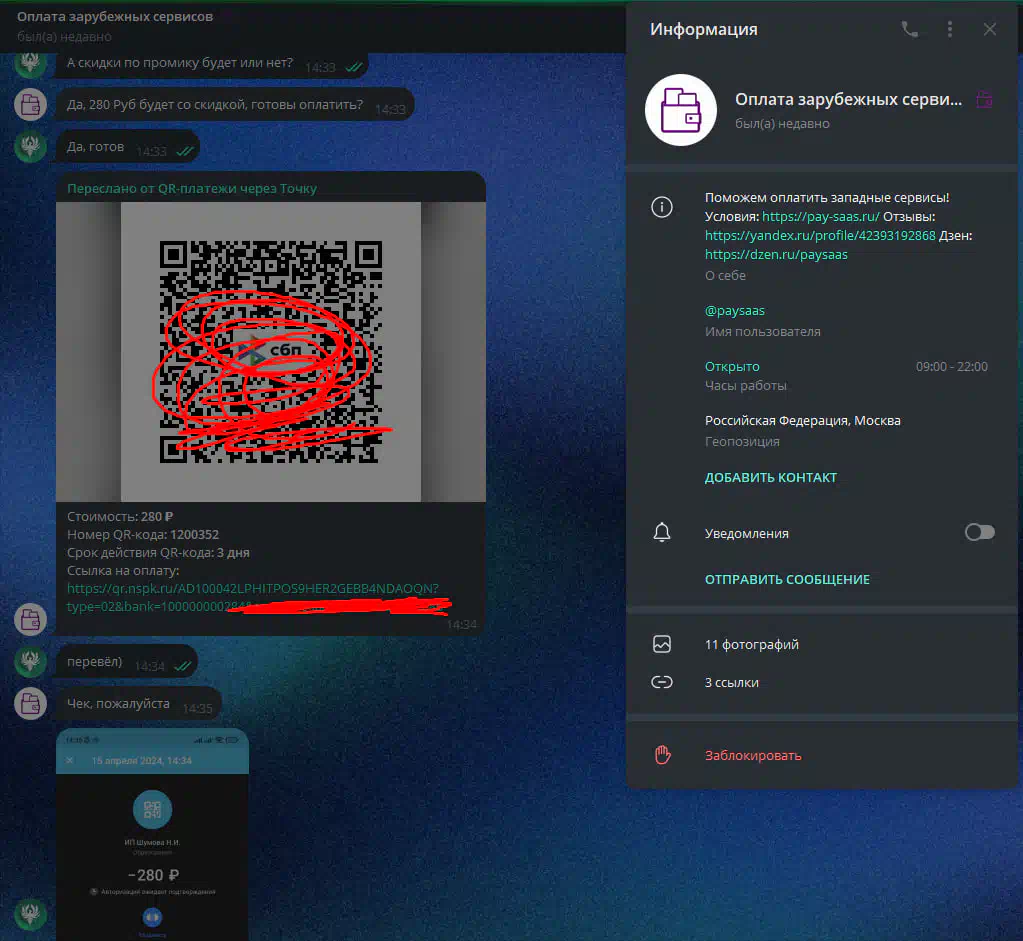Open the three-dot more options menu
This screenshot has height=941, width=1023.
tap(950, 29)
